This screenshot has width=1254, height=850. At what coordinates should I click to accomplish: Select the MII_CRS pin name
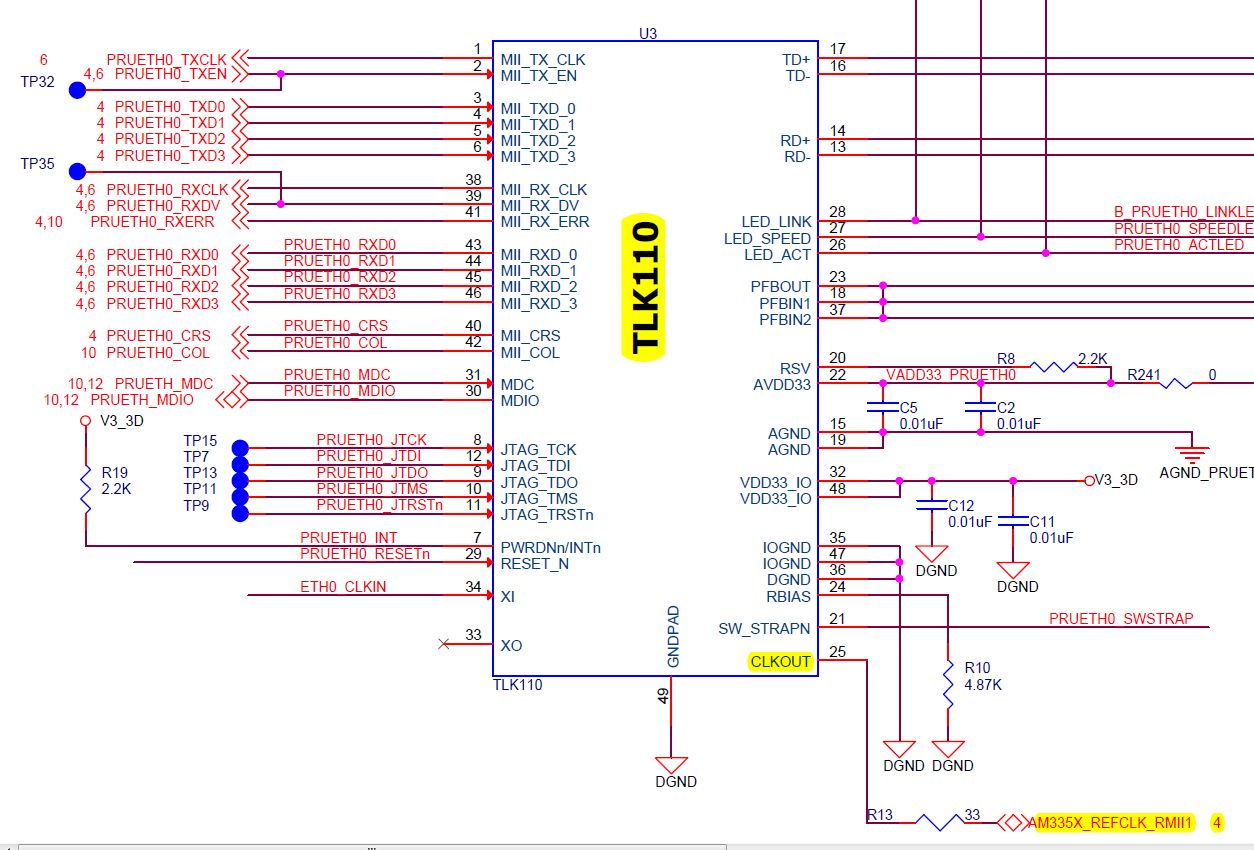(x=530, y=336)
